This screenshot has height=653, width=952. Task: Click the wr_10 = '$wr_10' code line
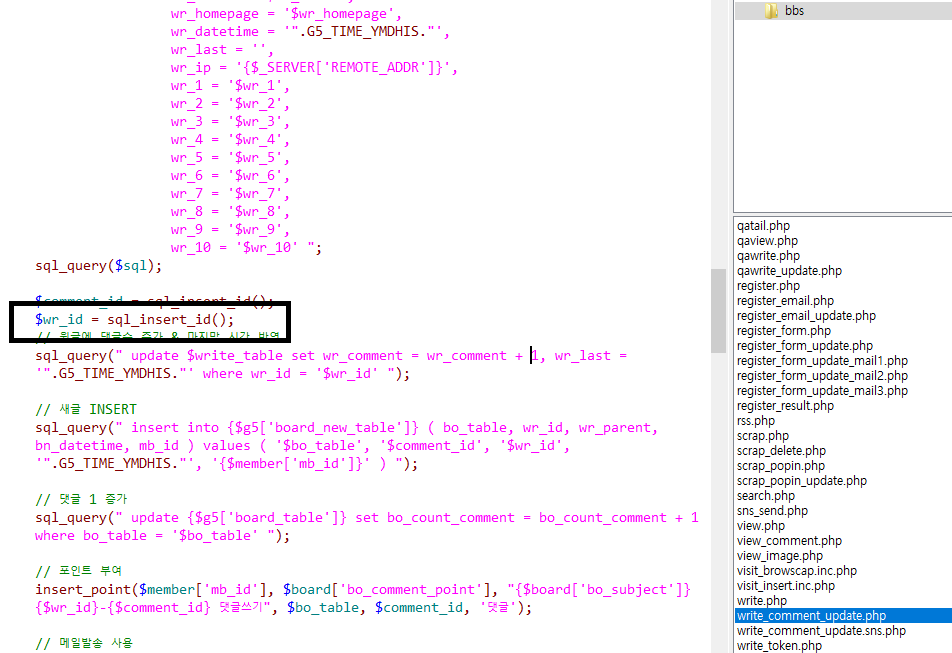point(246,248)
